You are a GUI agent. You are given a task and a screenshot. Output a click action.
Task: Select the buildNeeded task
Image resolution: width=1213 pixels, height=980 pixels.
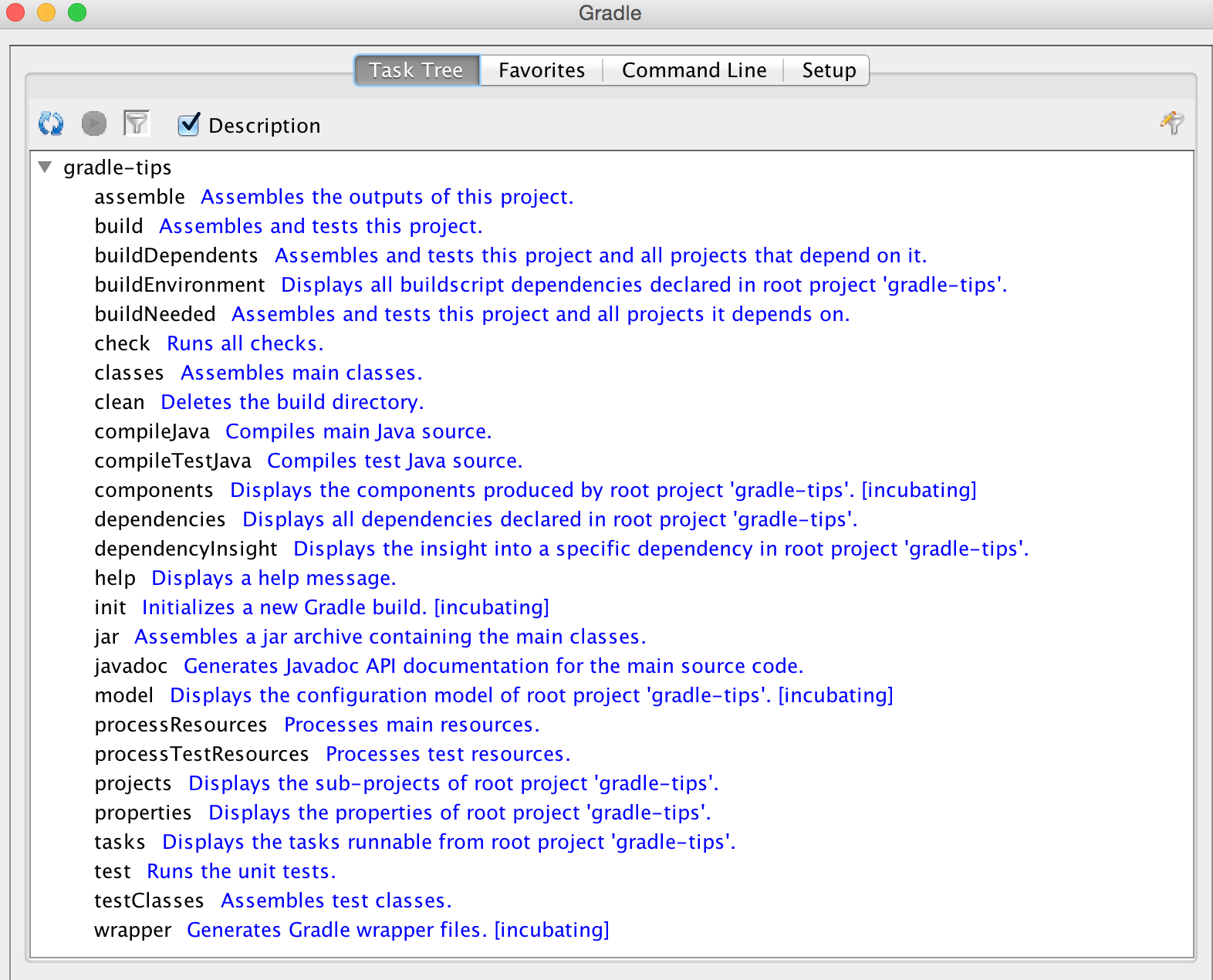[471, 314]
